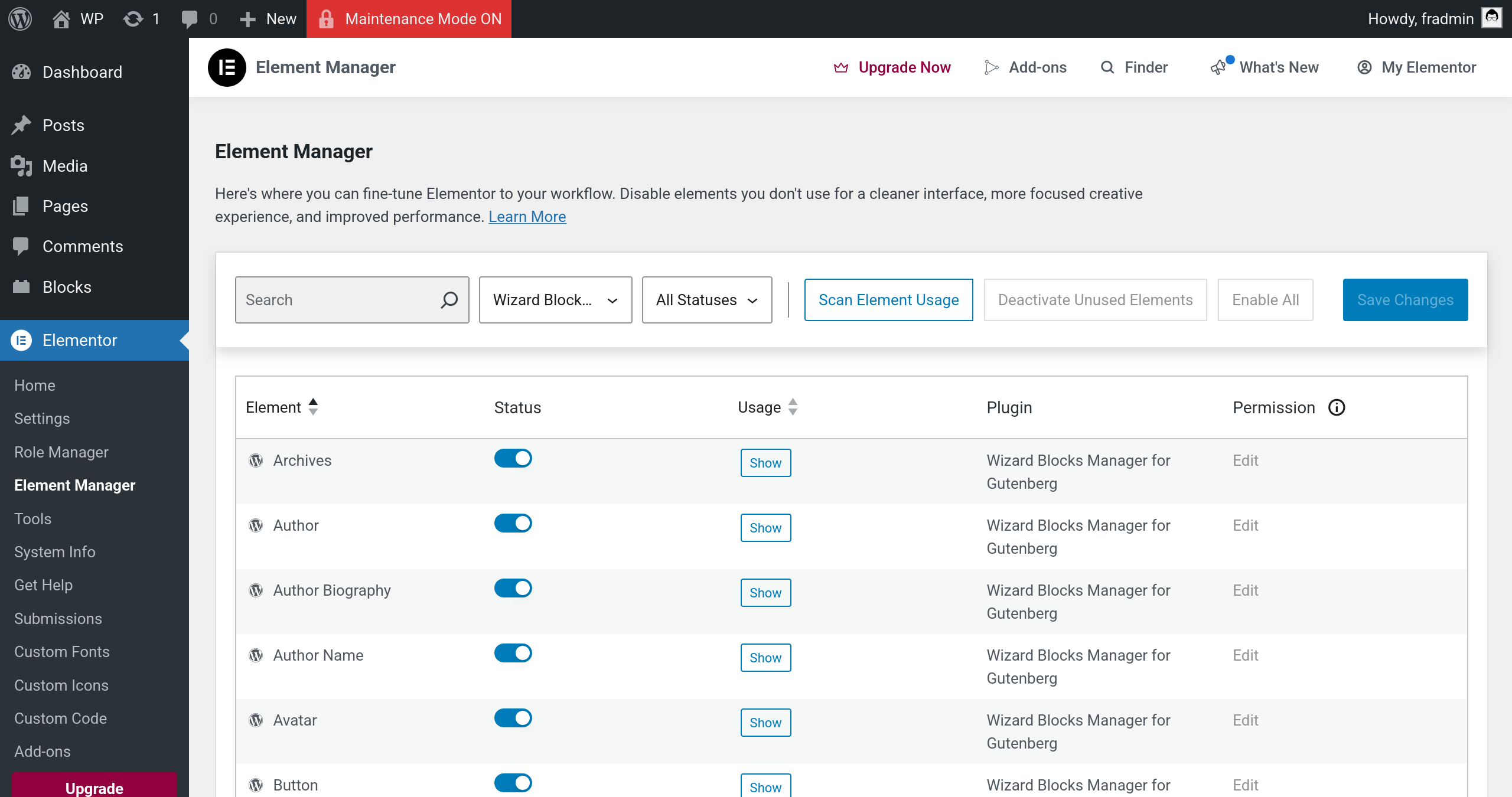Image resolution: width=1512 pixels, height=797 pixels.
Task: Click the Upgrade Now crown icon
Action: pos(841,67)
